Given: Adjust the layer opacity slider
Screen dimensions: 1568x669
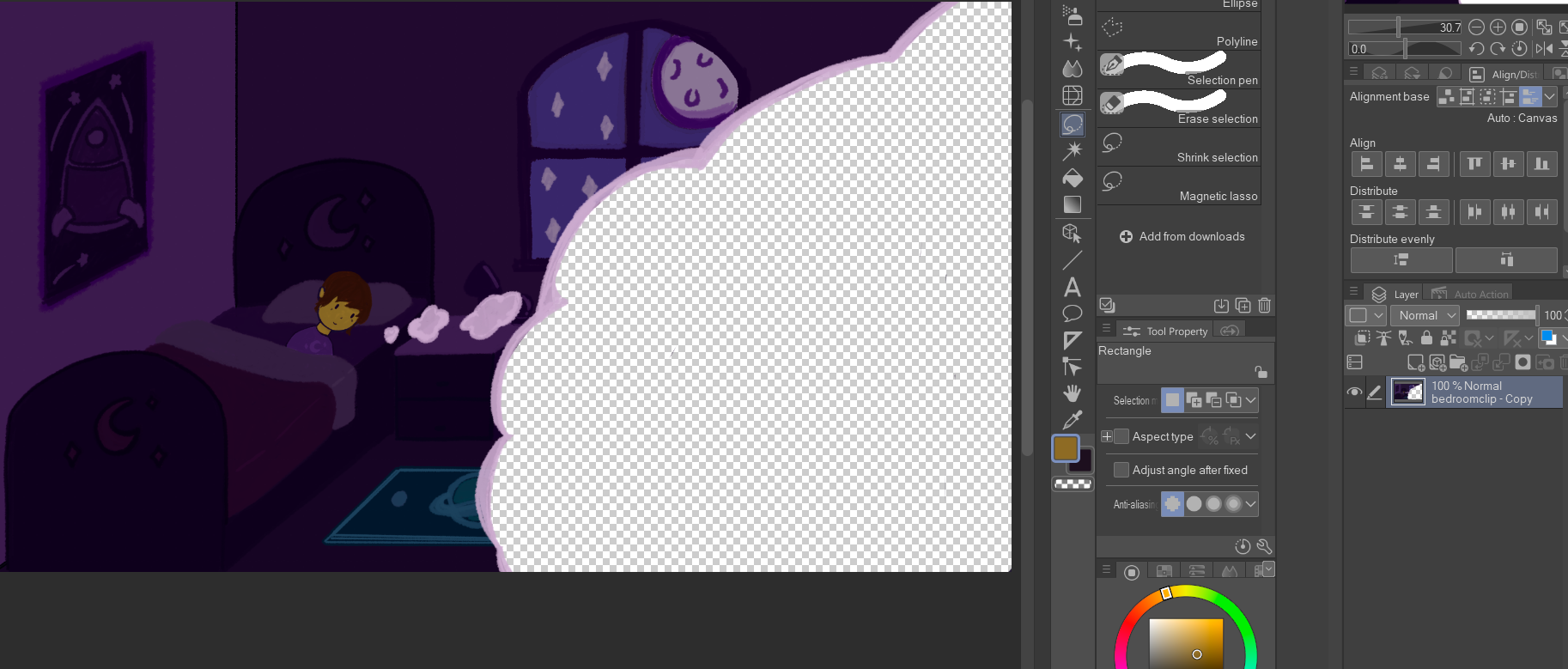Looking at the screenshot, I should 1501,315.
